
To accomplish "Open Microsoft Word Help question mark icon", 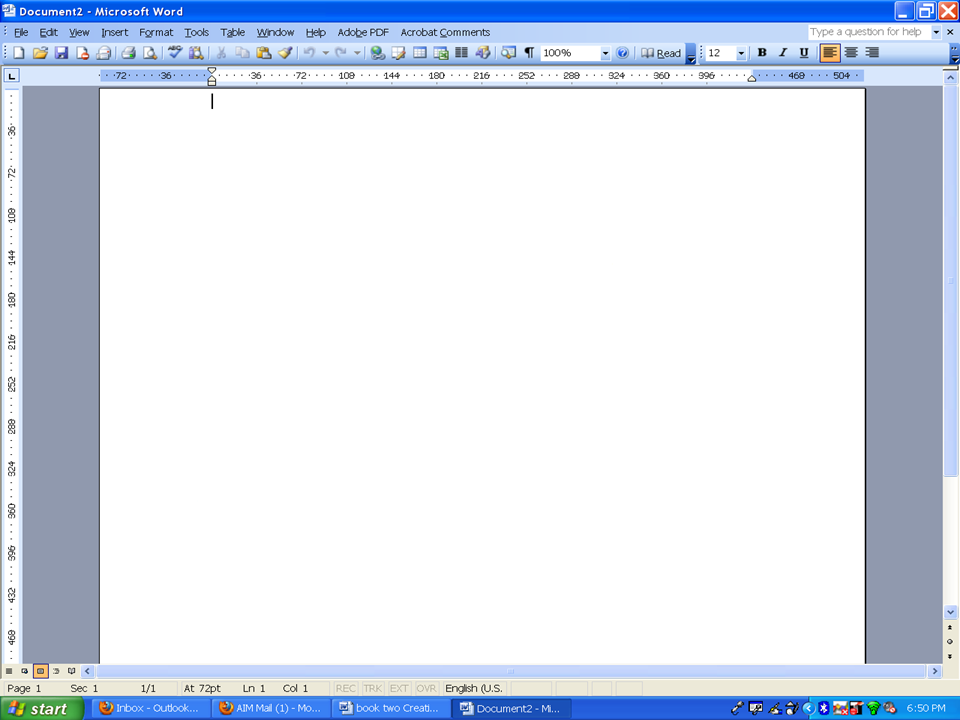I will 623,53.
